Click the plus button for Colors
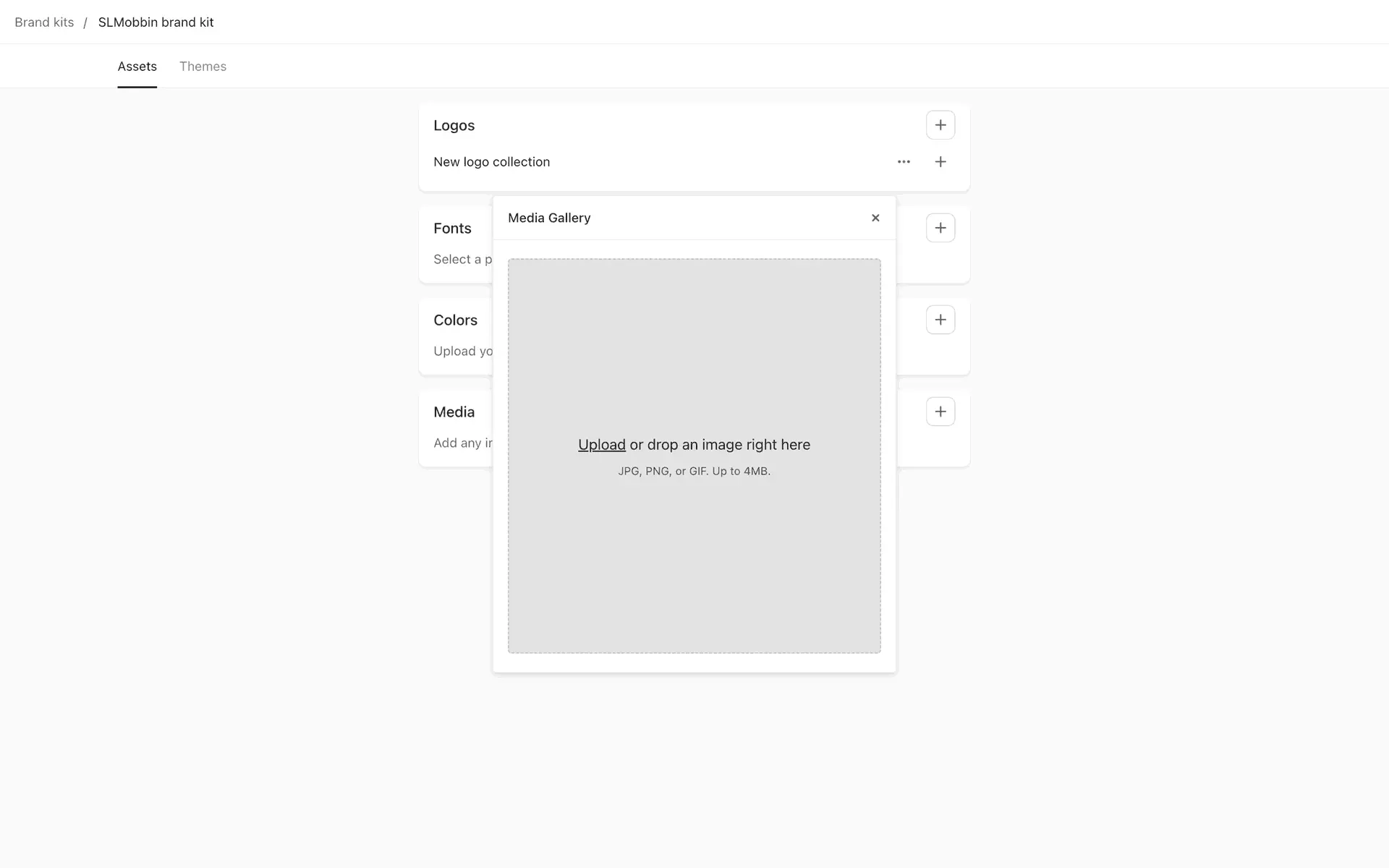Viewport: 1389px width, 868px height. coord(940,320)
